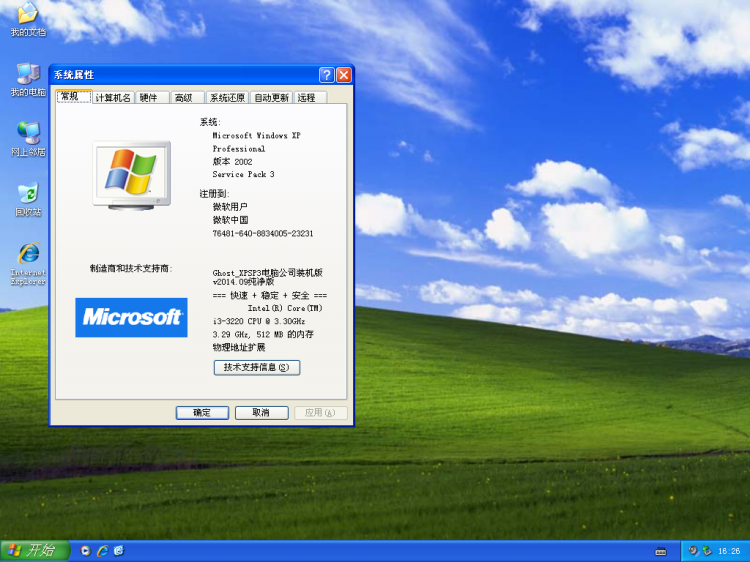Click the 系统属性 title bar text
The width and height of the screenshot is (750, 562).
(74, 75)
